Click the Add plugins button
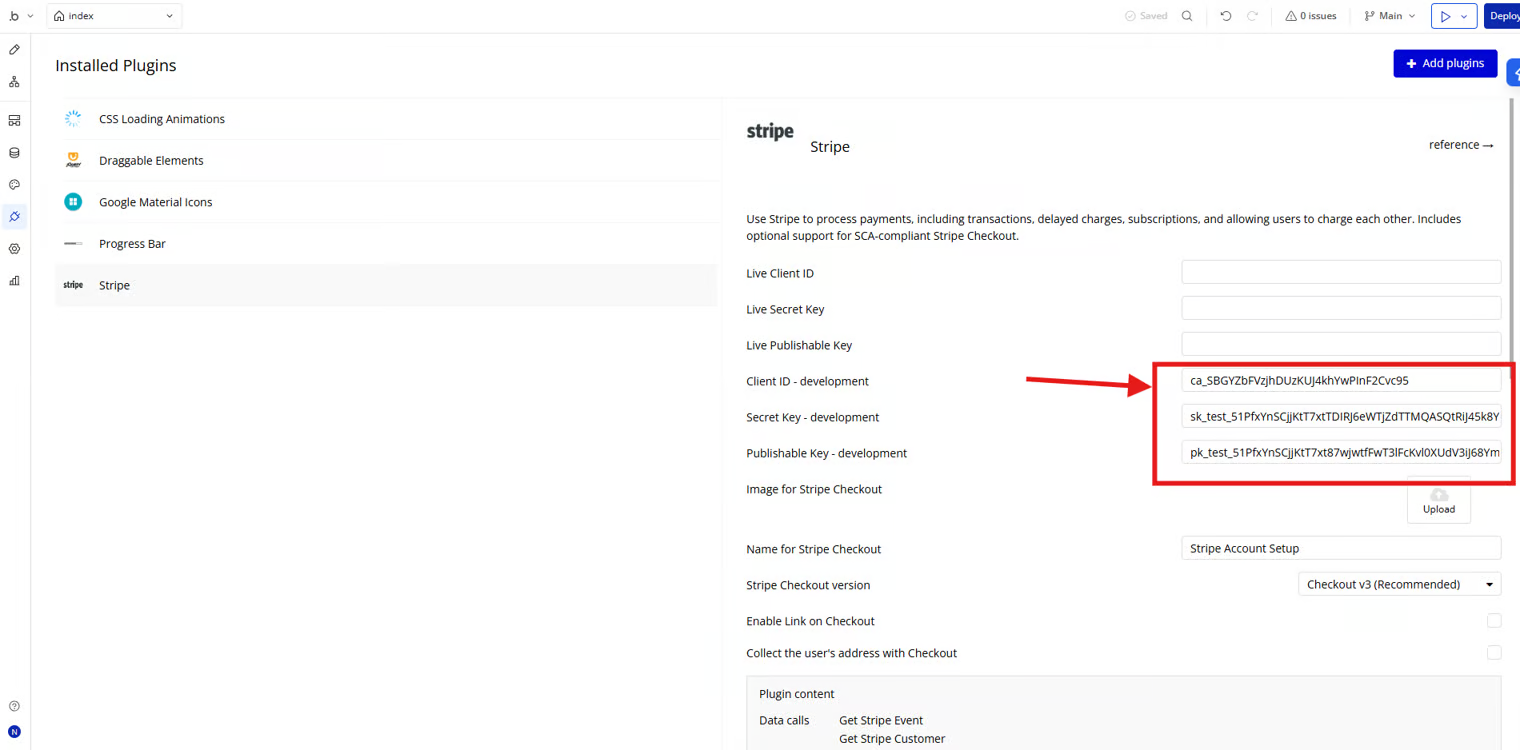The height and width of the screenshot is (750, 1520). pyautogui.click(x=1444, y=63)
